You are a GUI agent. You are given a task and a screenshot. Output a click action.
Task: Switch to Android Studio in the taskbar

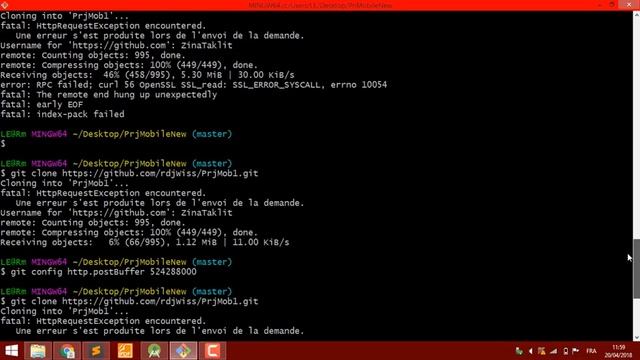[154, 351]
